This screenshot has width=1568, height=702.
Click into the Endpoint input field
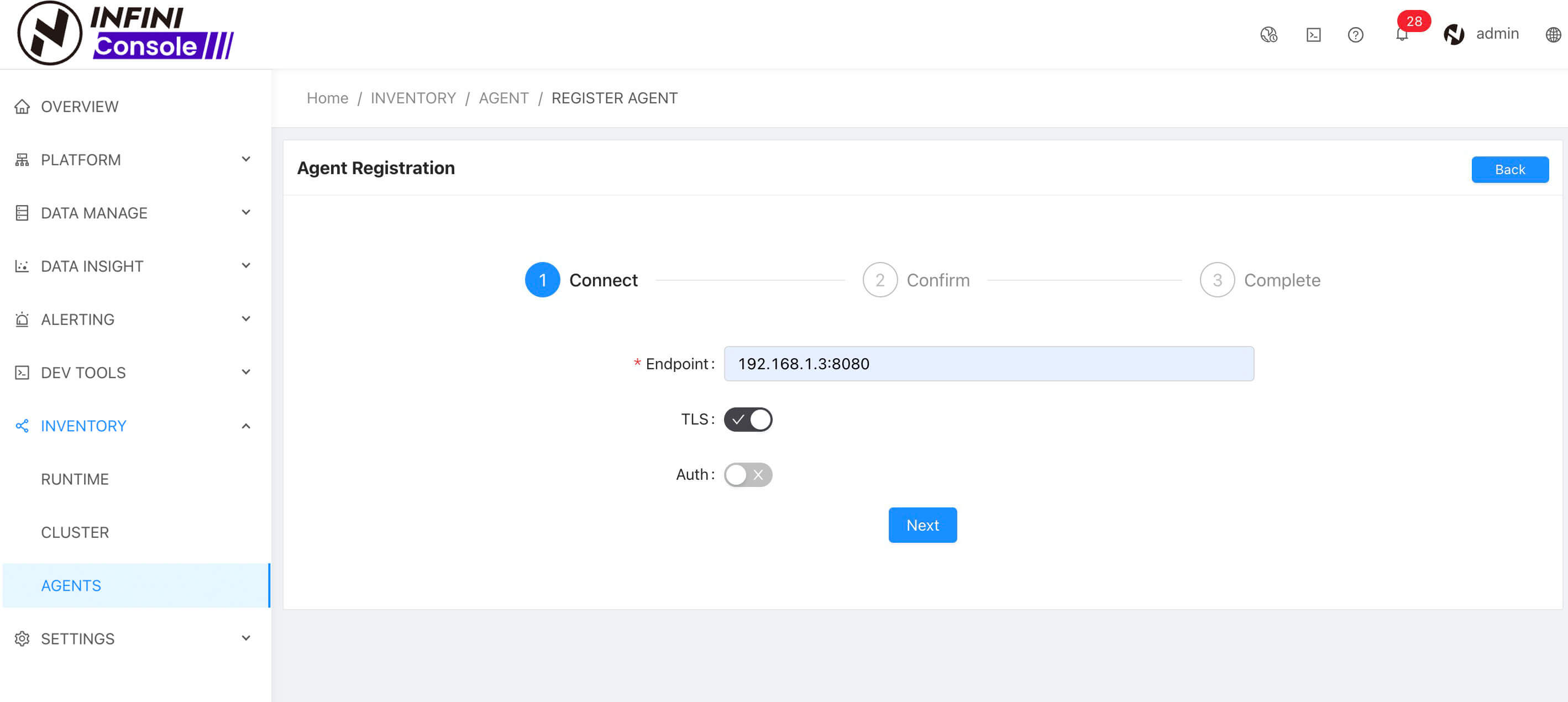[x=988, y=364]
